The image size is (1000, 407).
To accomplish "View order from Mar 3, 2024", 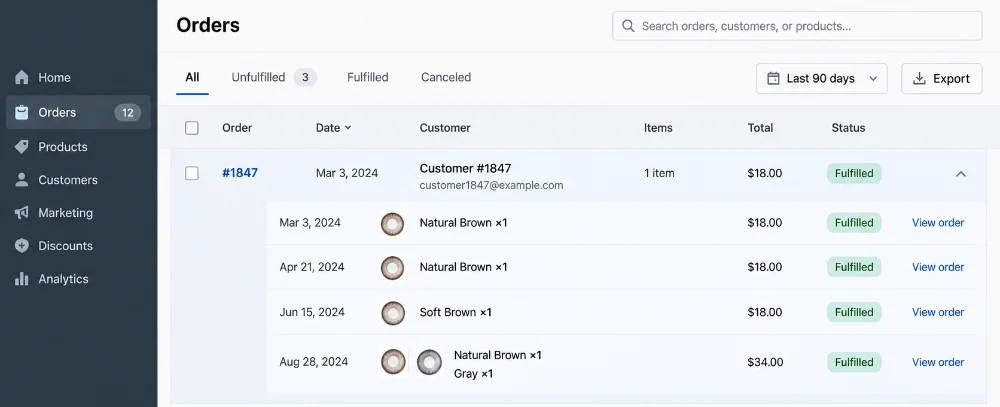I will pyautogui.click(x=938, y=223).
